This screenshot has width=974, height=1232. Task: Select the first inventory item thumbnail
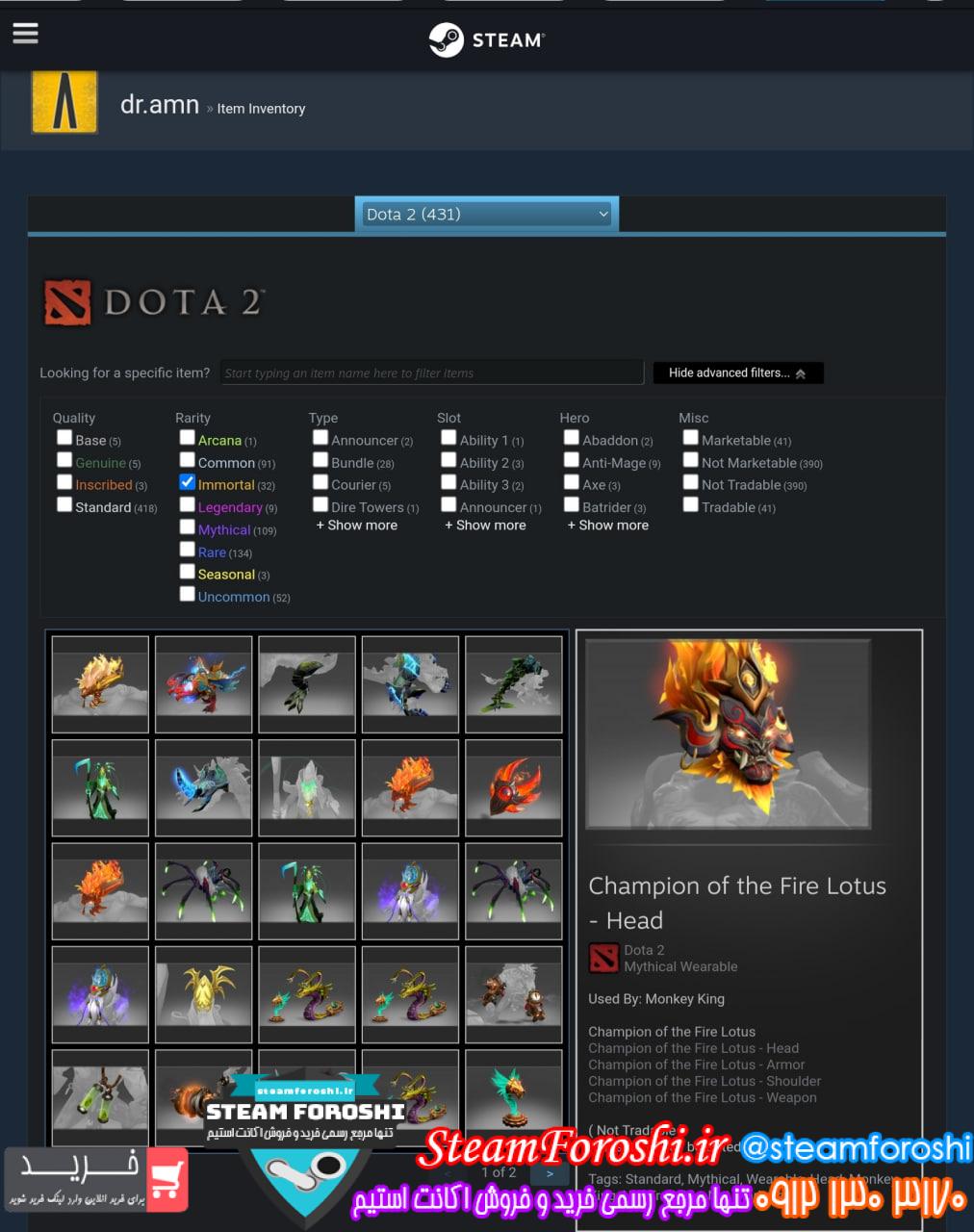[100, 685]
